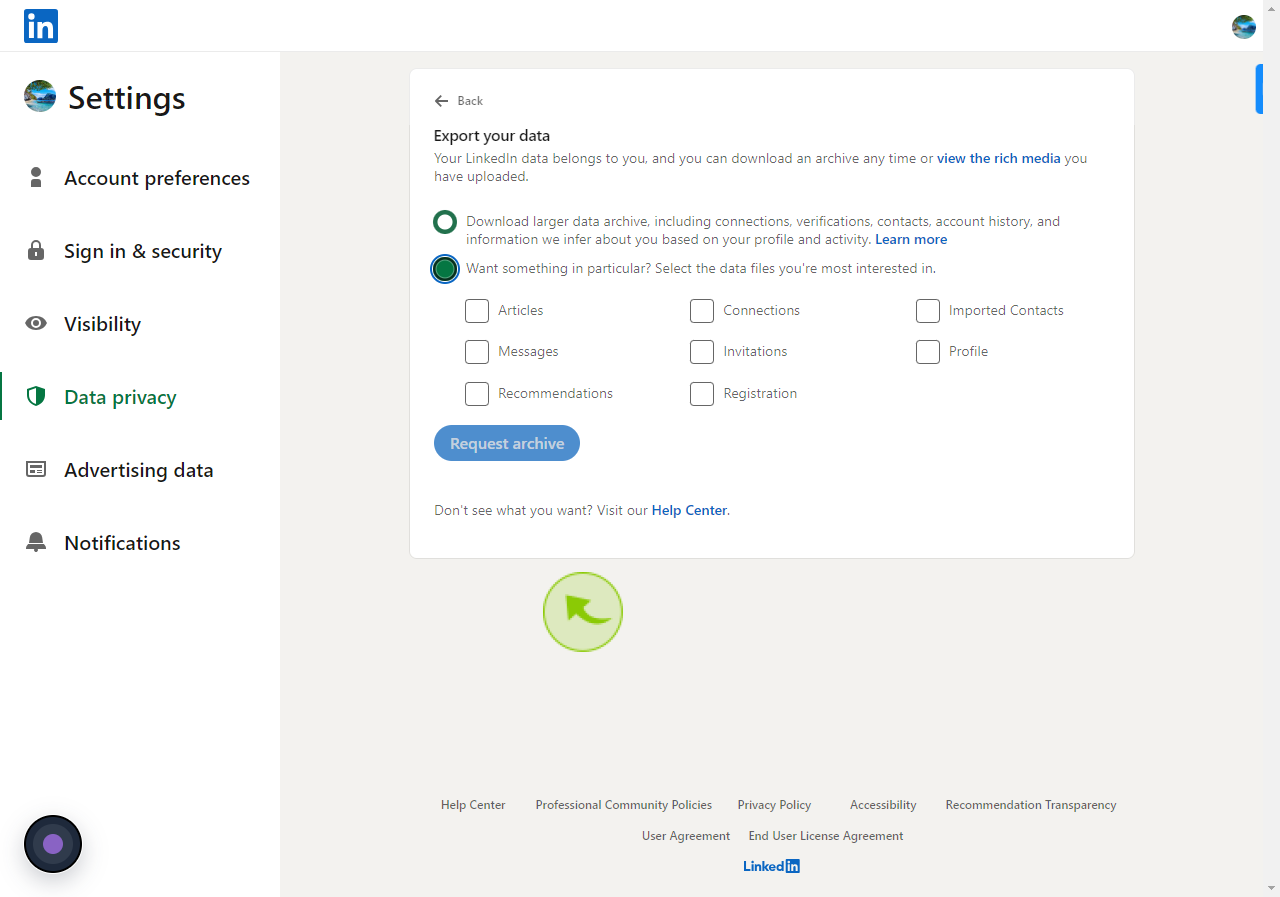This screenshot has width=1280, height=897.
Task: Click the Request archive button
Action: (x=507, y=443)
